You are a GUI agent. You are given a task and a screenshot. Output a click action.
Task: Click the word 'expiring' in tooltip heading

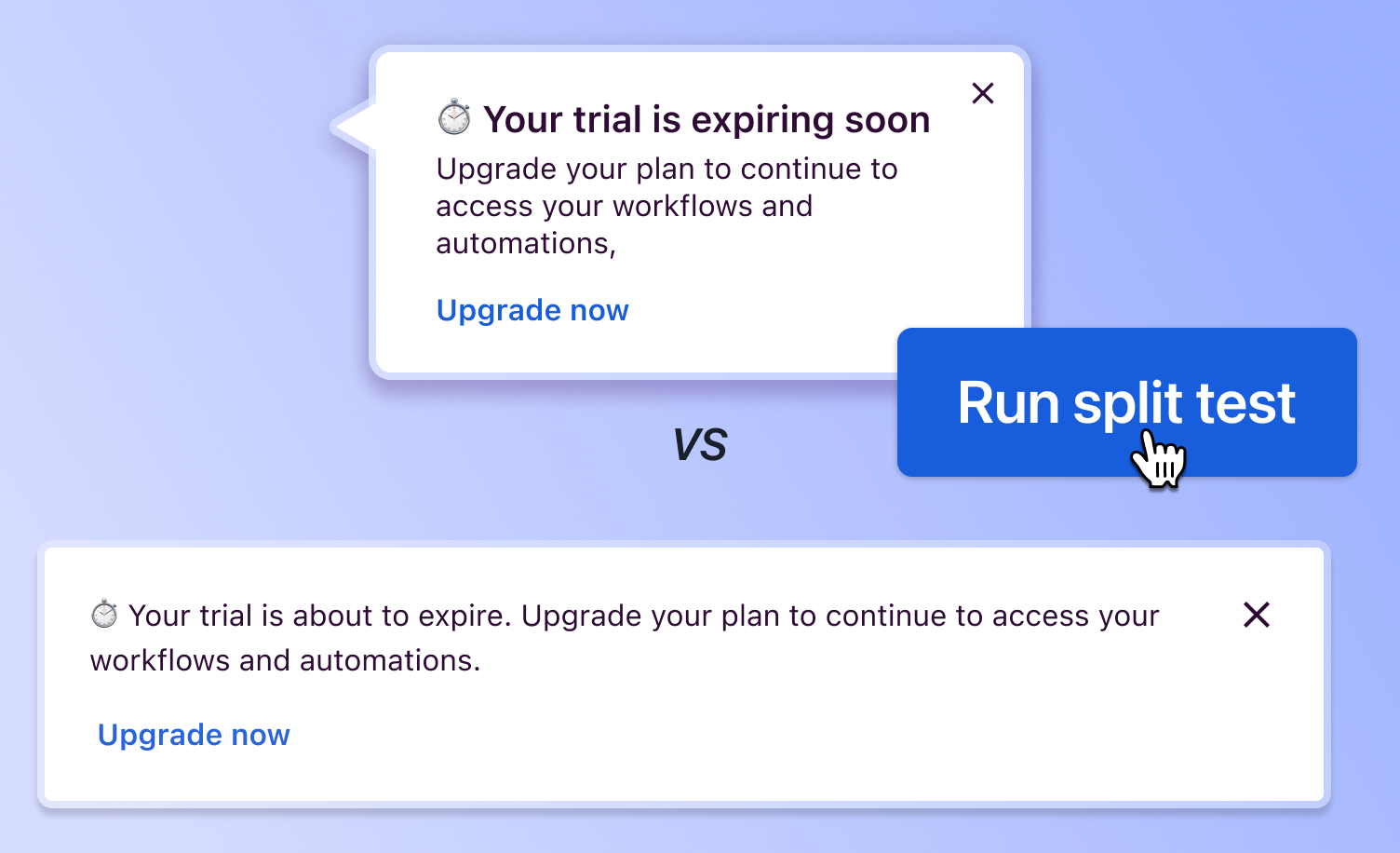coord(748,120)
